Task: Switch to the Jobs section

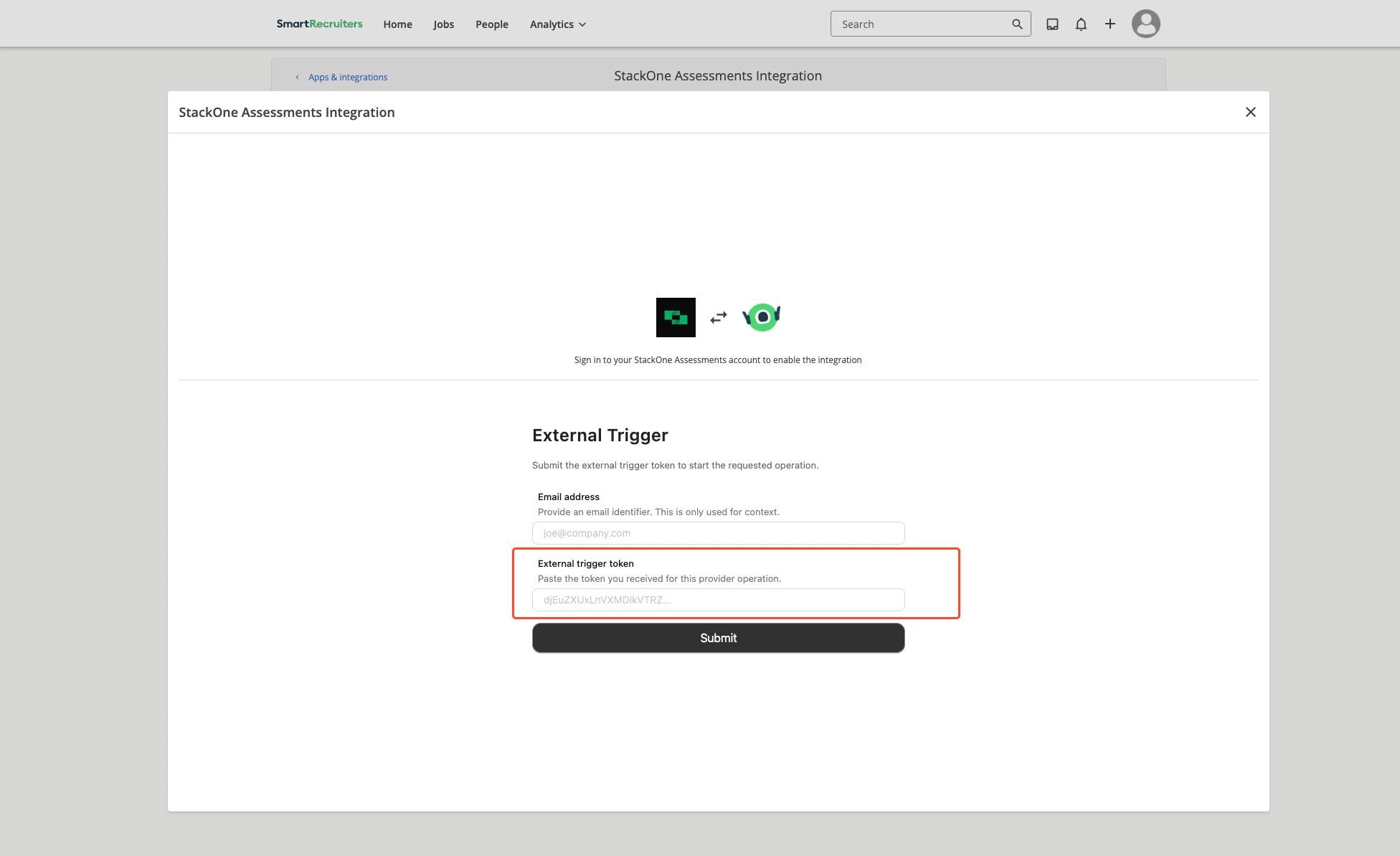Action: click(443, 24)
